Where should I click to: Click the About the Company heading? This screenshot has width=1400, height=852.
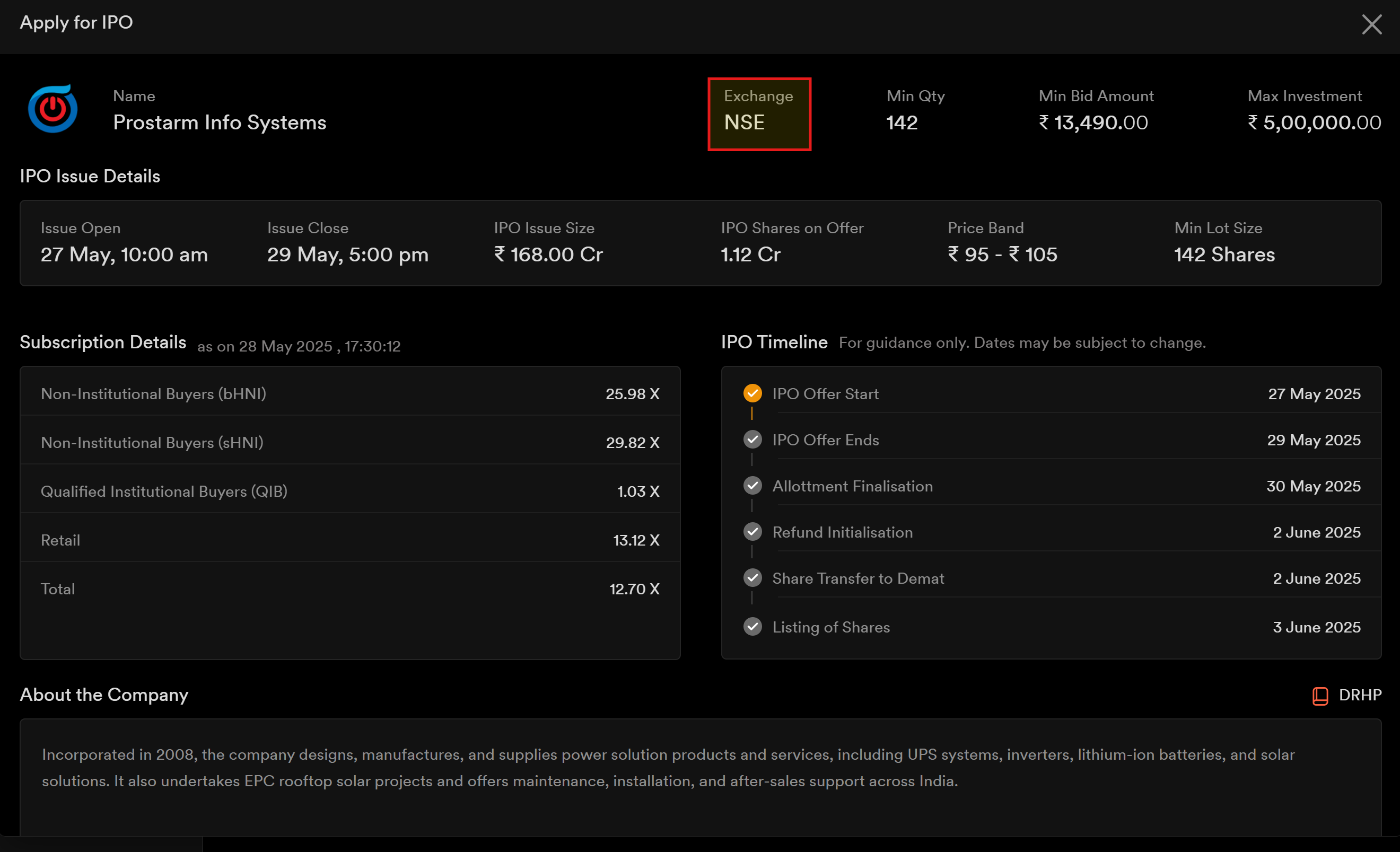[x=104, y=695]
